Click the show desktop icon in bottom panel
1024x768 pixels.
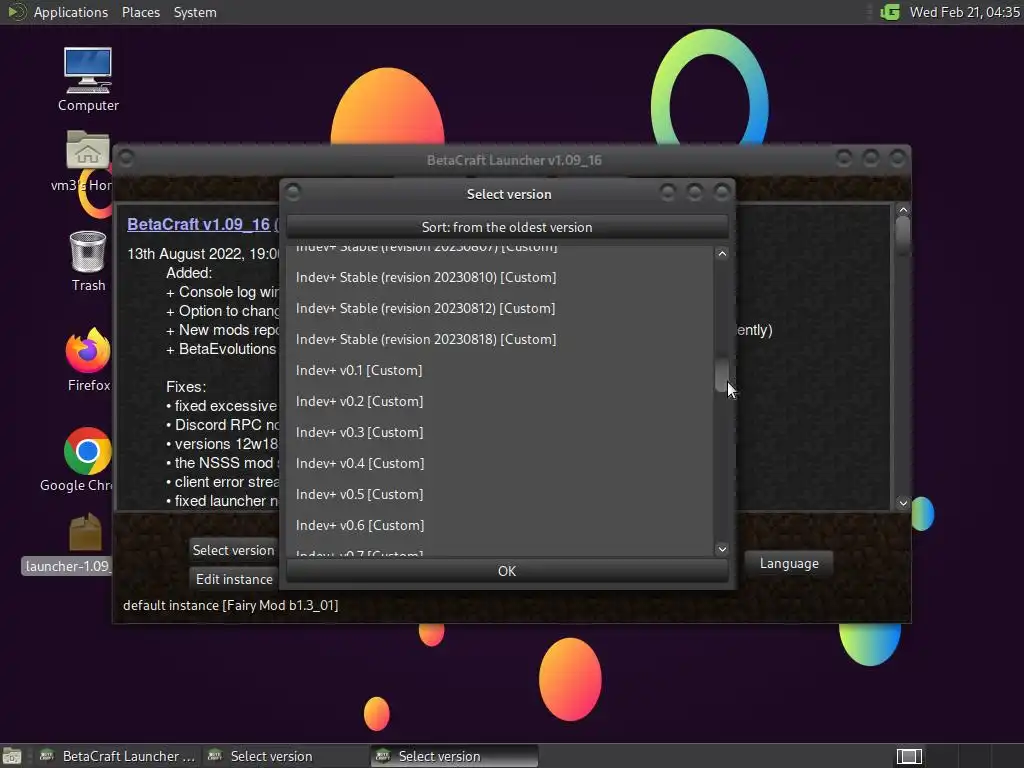[x=12, y=756]
